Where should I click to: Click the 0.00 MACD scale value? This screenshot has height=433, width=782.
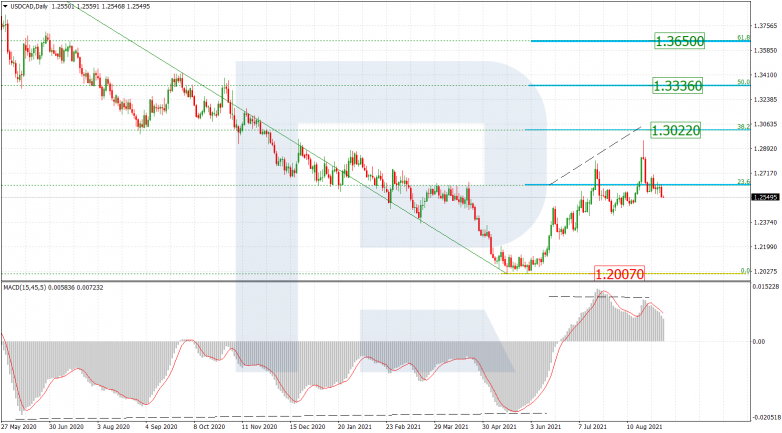[x=759, y=342]
